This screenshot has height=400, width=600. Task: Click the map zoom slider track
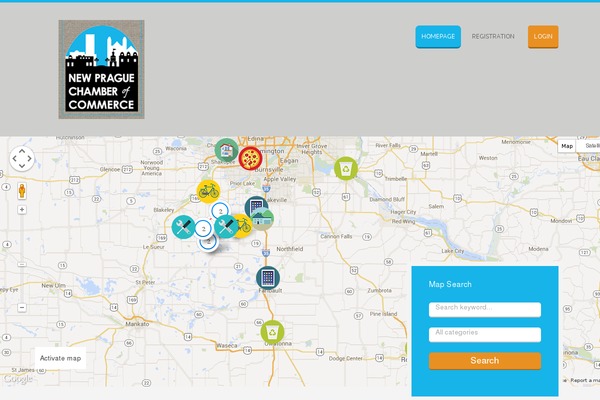pyautogui.click(x=22, y=259)
